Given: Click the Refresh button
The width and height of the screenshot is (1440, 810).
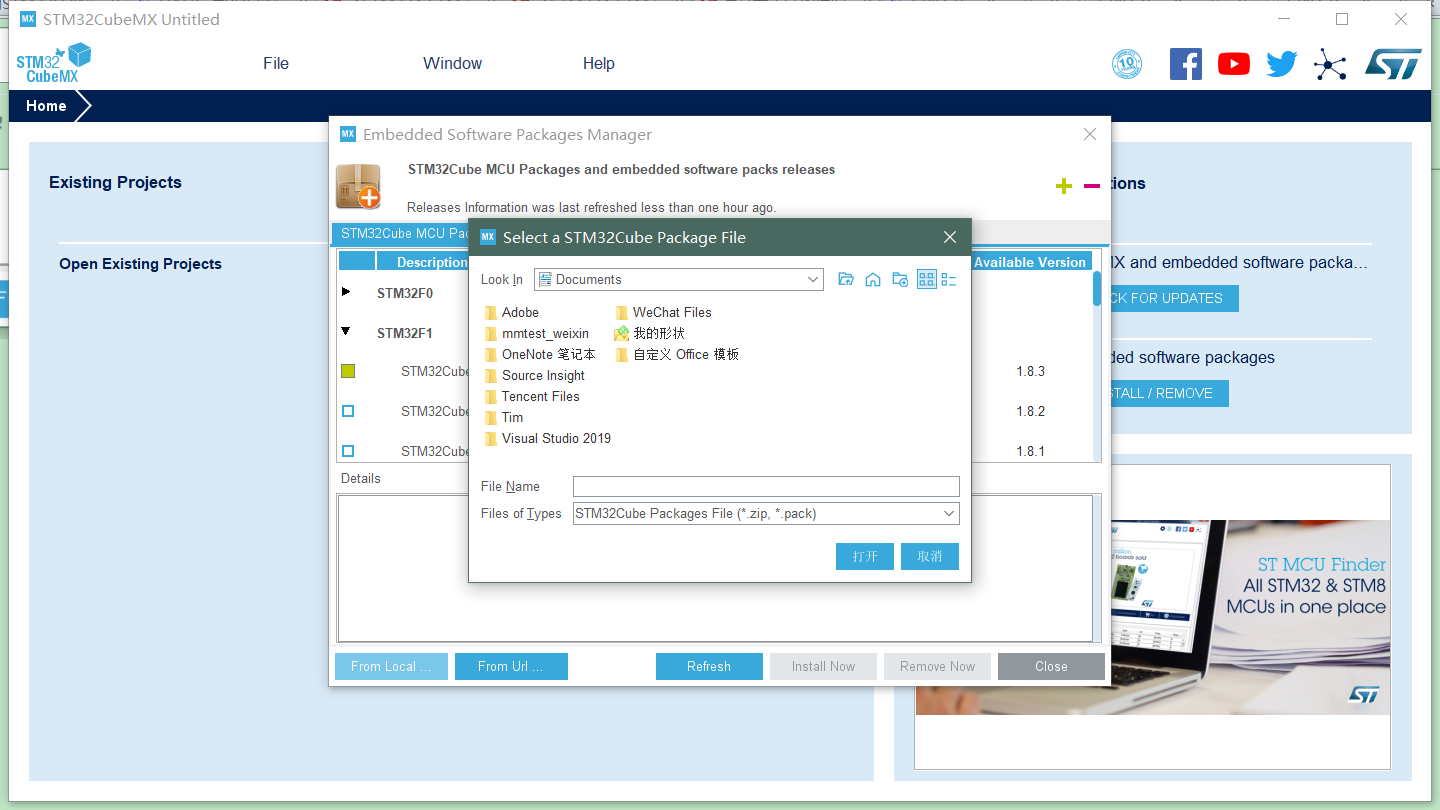Looking at the screenshot, I should pos(709,667).
